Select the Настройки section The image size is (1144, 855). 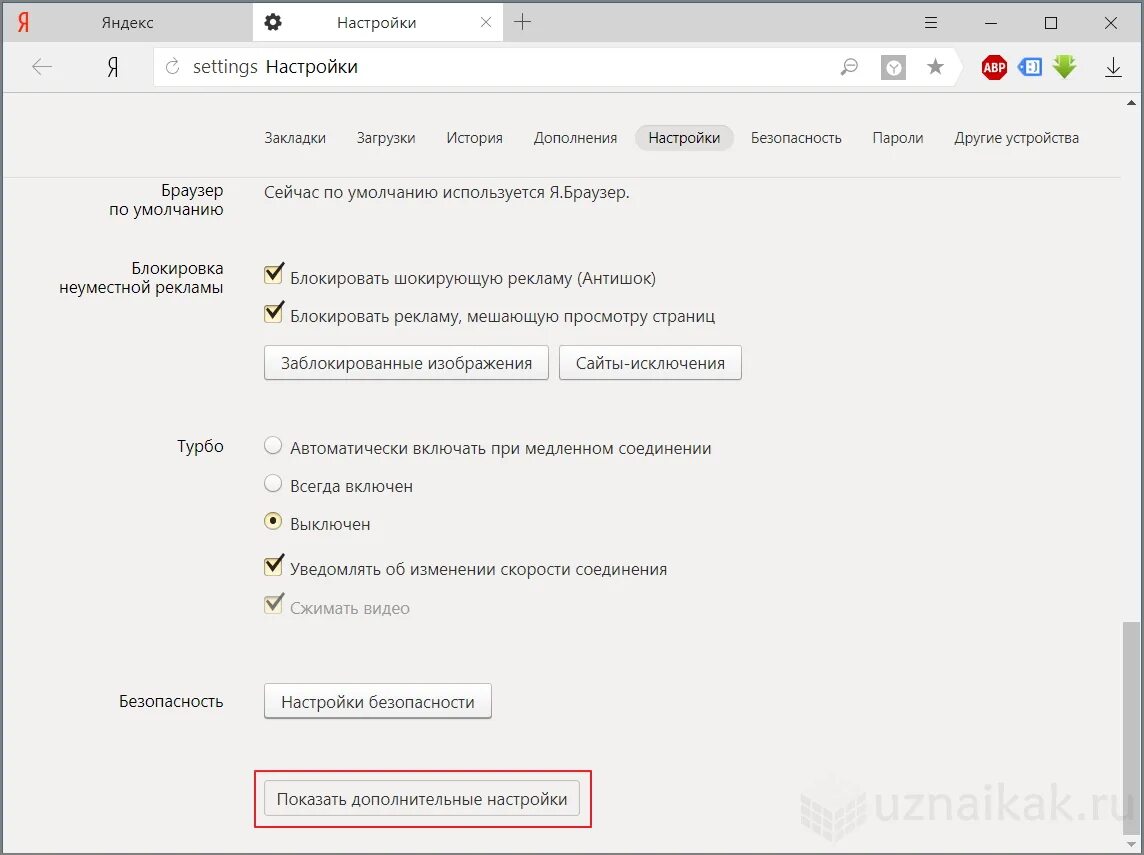[x=684, y=138]
